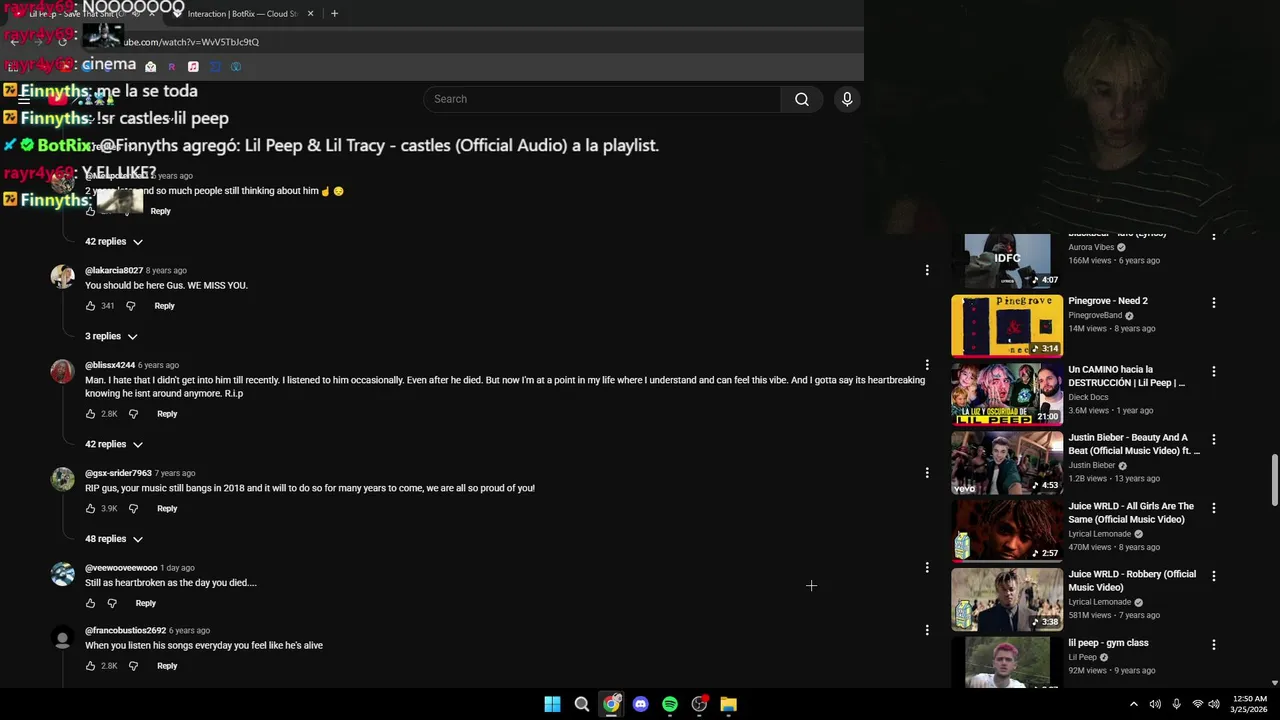Open more options for Un CAMINO hacia la DESTRUCCIÓN video
This screenshot has width=1280, height=720.
click(x=1214, y=371)
